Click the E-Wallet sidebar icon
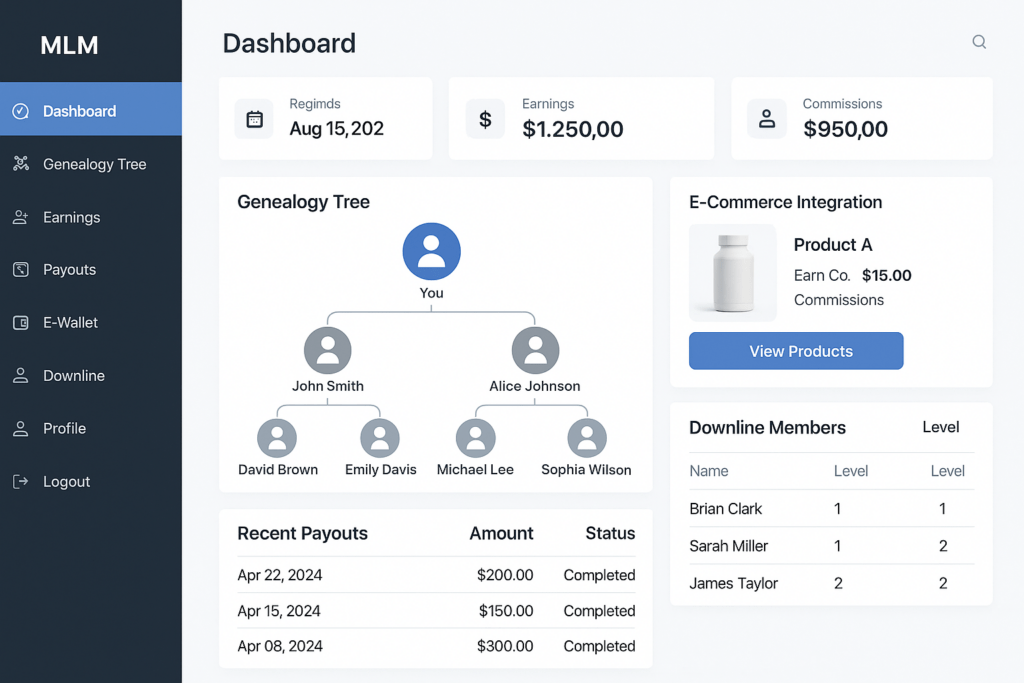 20,323
